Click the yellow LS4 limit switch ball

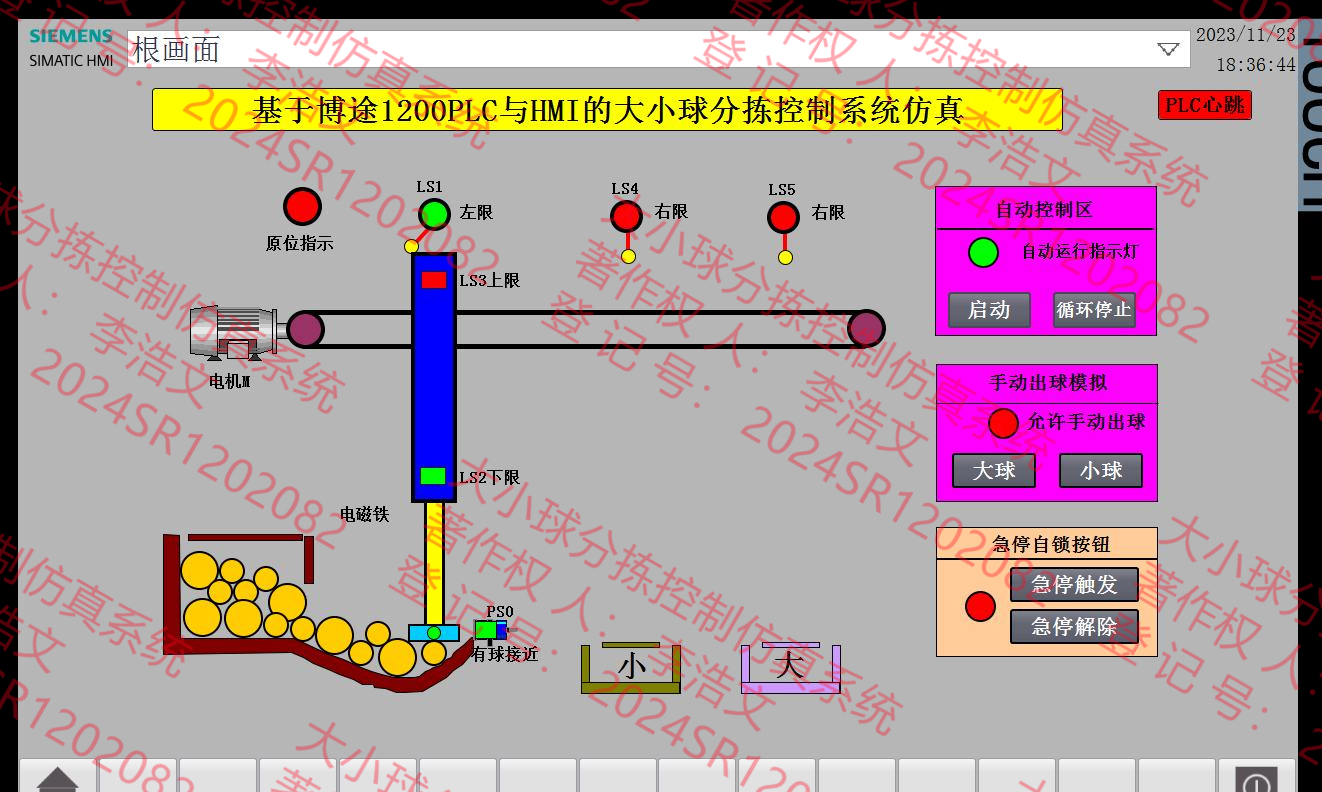pos(628,256)
